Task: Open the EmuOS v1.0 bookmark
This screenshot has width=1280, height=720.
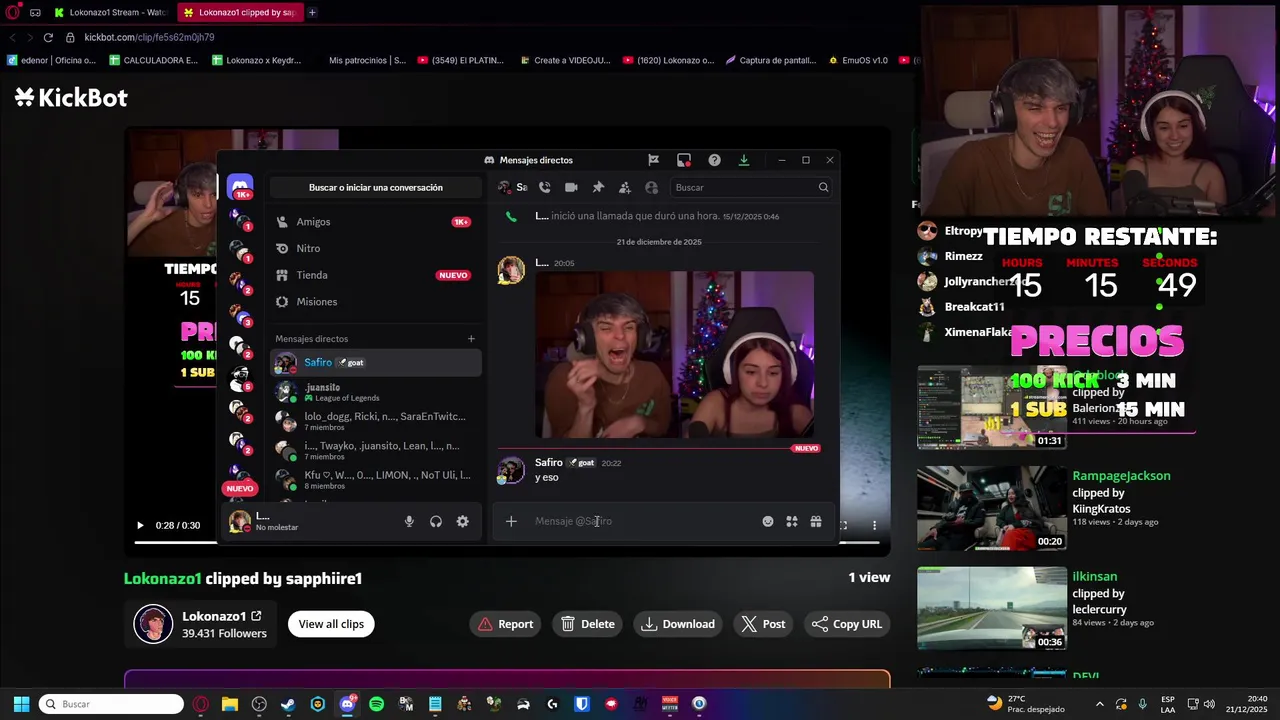Action: tap(858, 60)
